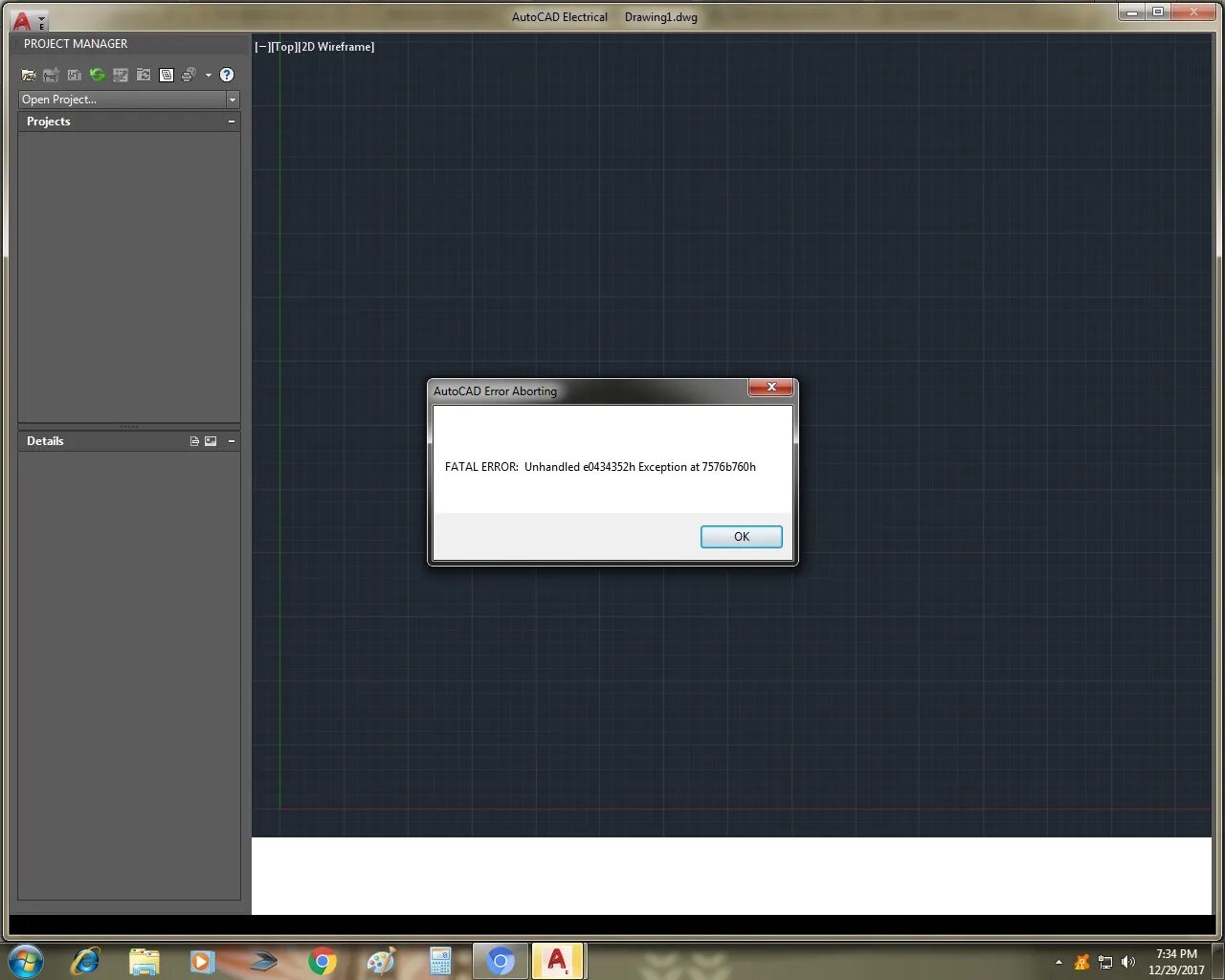Screen dimensions: 1225x980
Task: Click the Plot/Publish printer icon
Action: click(189, 75)
